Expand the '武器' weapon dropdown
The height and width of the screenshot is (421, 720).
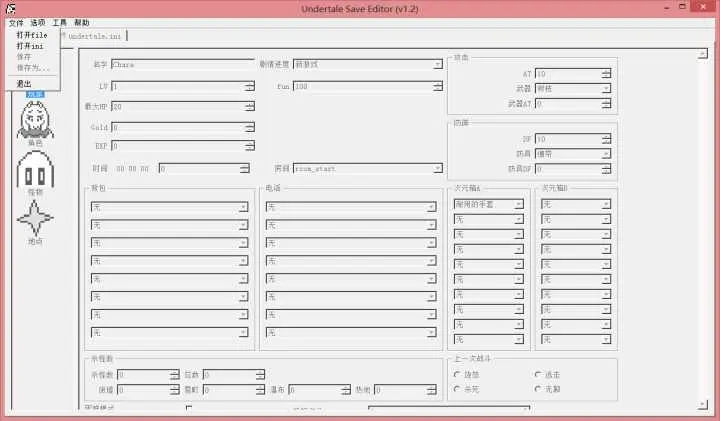click(606, 88)
